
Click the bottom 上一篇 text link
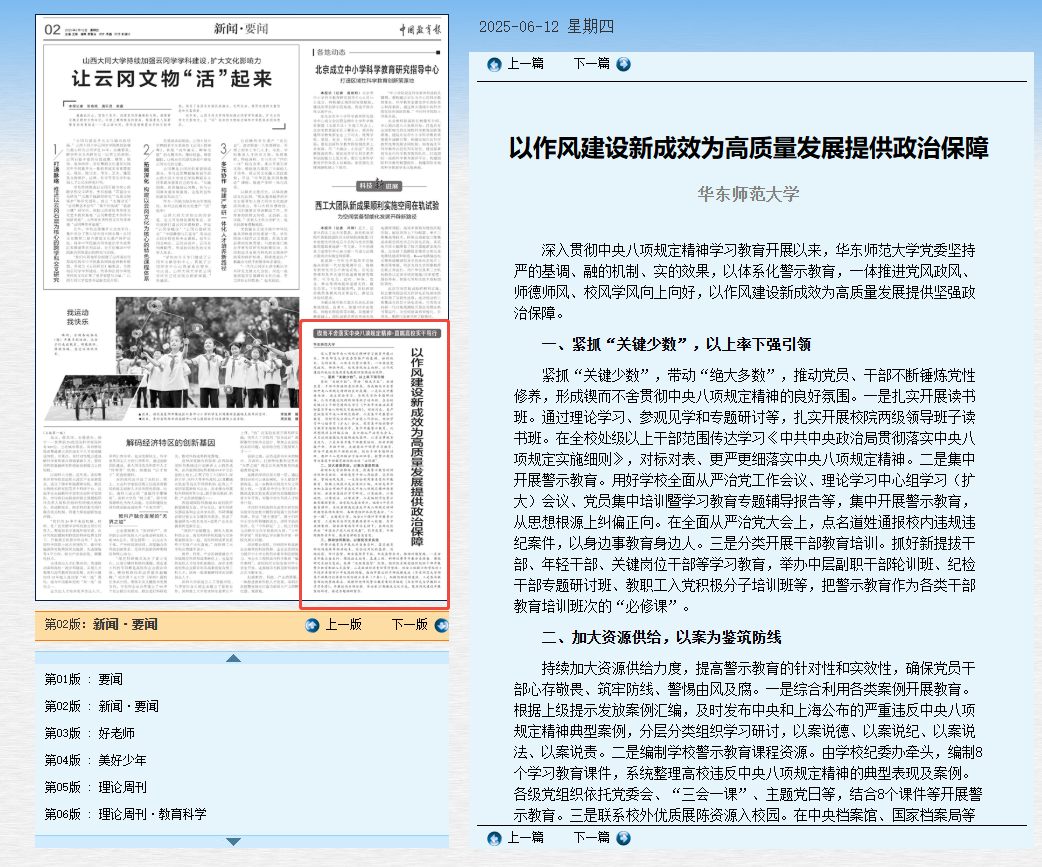click(x=525, y=837)
